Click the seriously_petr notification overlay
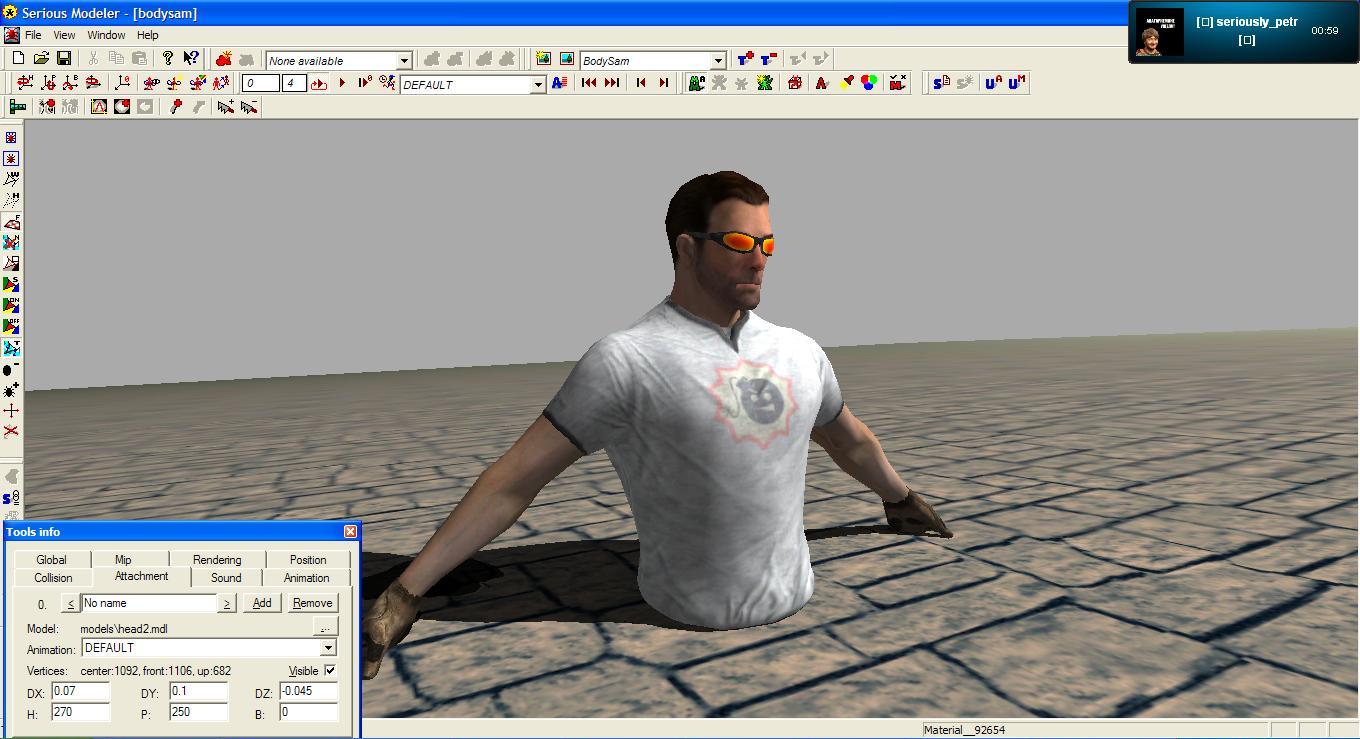1360x739 pixels. [x=1243, y=32]
